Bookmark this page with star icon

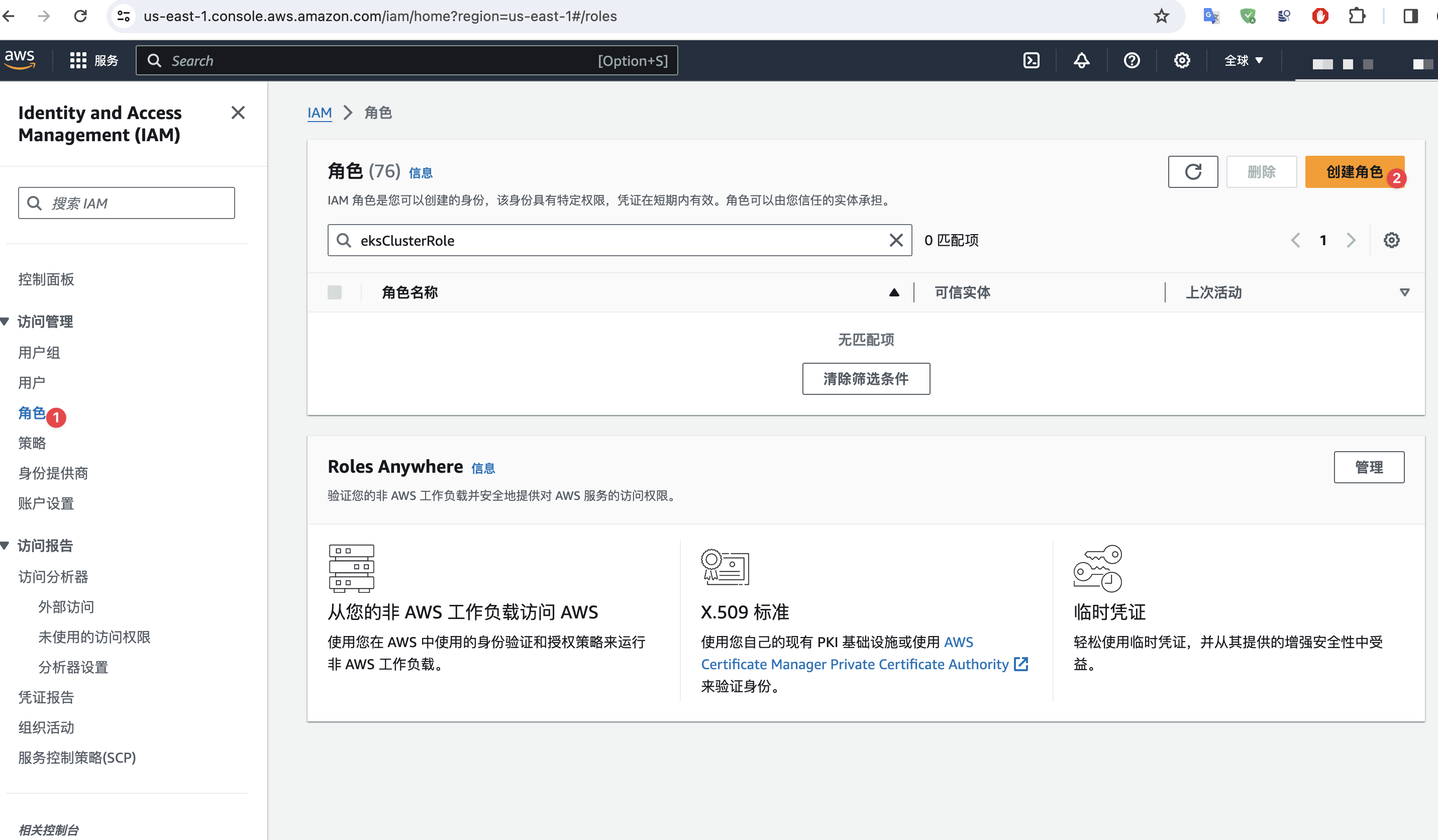tap(1161, 16)
